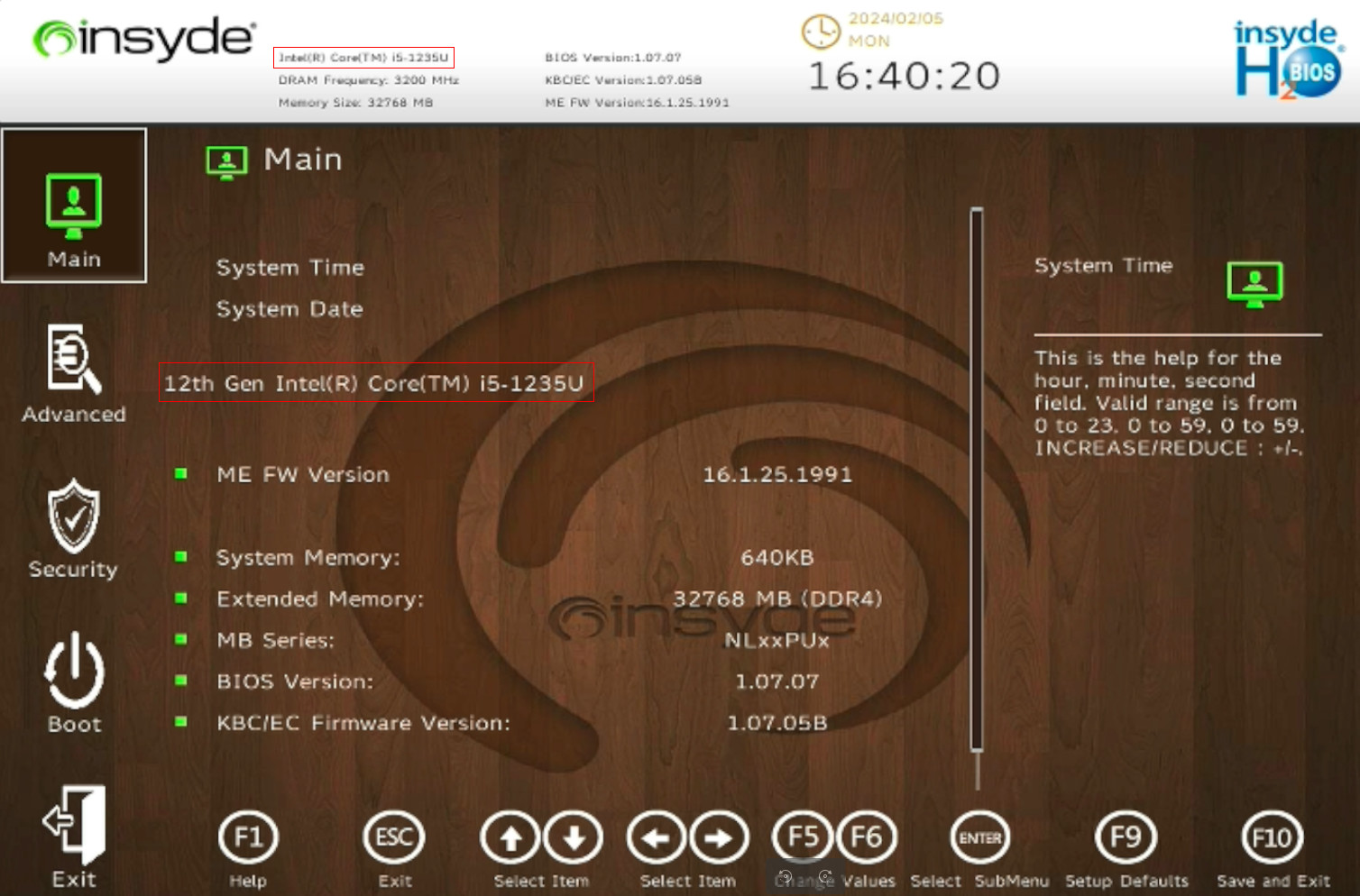
Task: Click the Exit door icon in sidebar
Action: (74, 824)
